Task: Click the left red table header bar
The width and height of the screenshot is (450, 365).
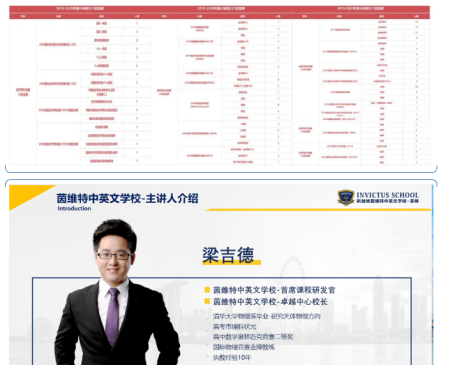Action: [x=80, y=8]
